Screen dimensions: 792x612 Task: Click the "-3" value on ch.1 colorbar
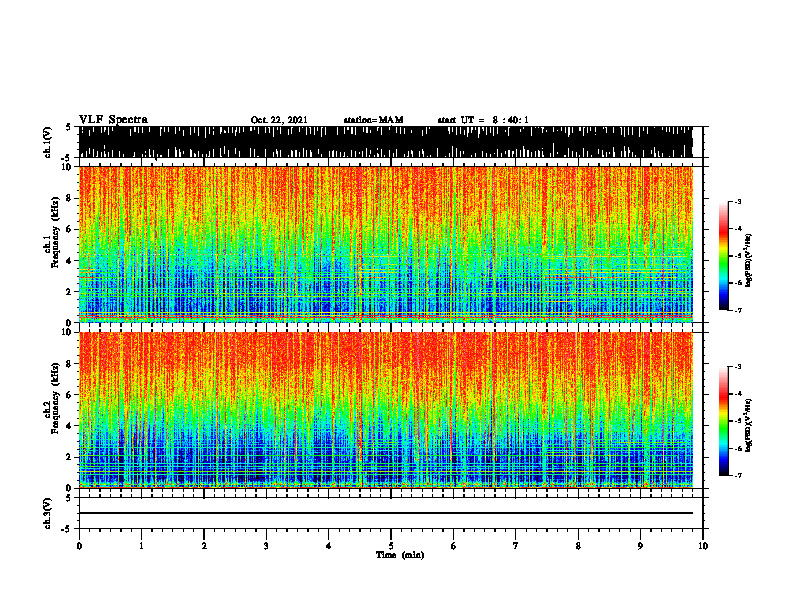tap(738, 201)
